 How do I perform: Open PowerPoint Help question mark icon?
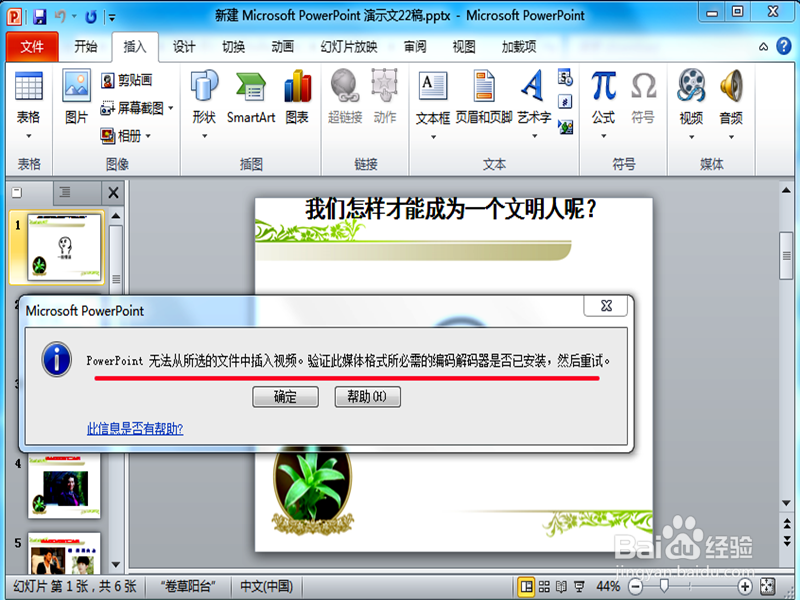tap(784, 46)
